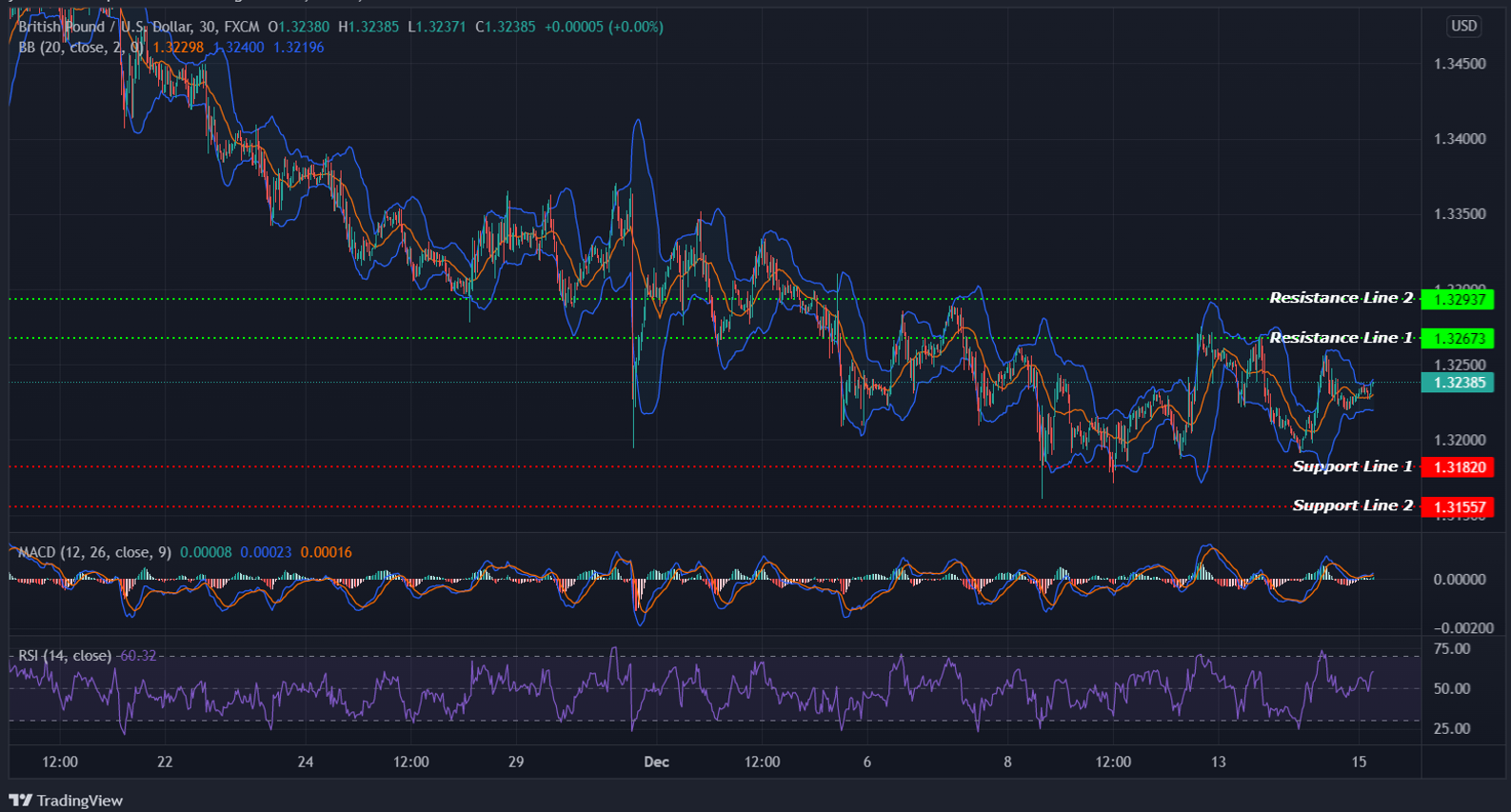The width and height of the screenshot is (1511, 812).
Task: Click the RSI value 60.32
Action: click(x=137, y=655)
